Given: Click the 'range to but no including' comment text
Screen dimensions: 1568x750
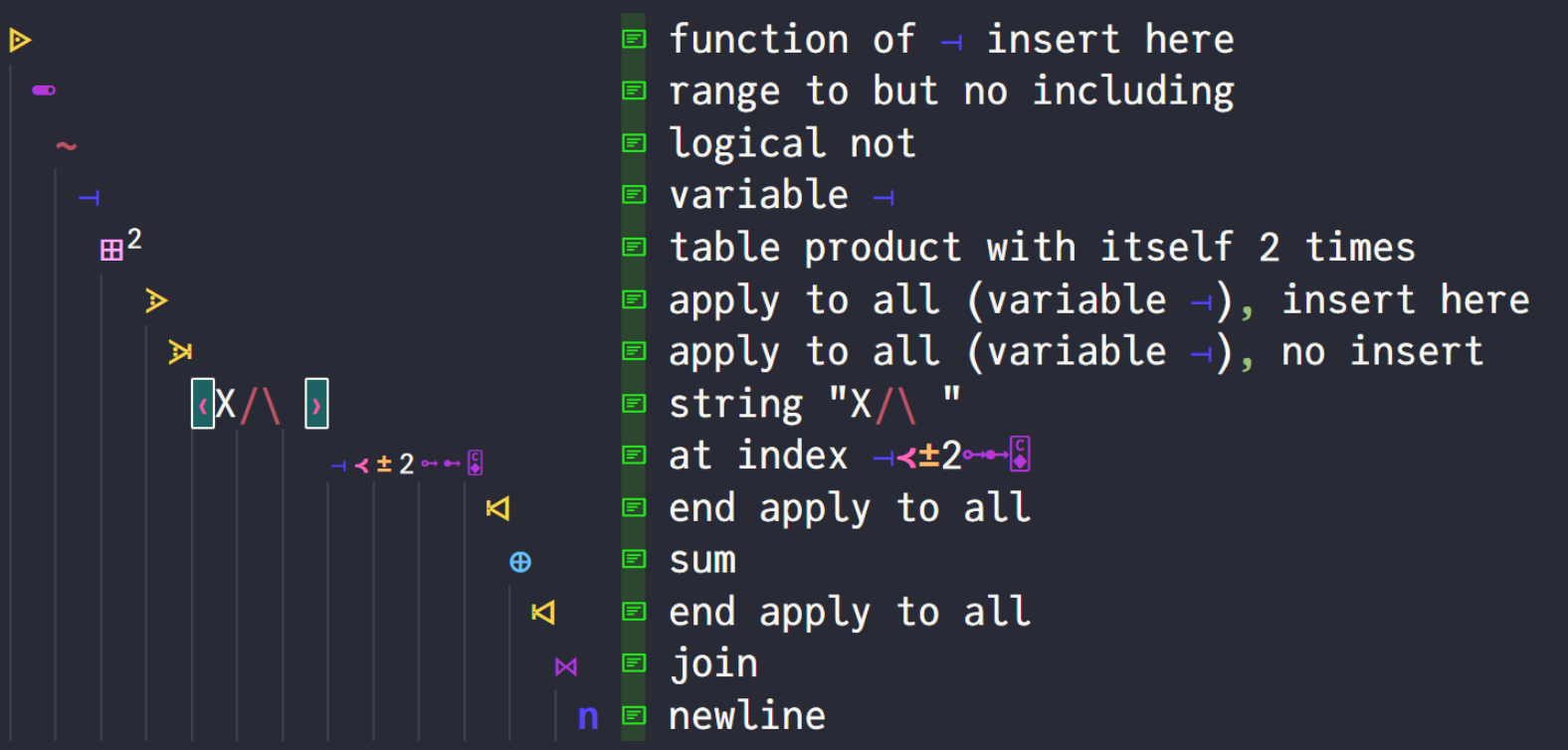Looking at the screenshot, I should coord(951,92).
